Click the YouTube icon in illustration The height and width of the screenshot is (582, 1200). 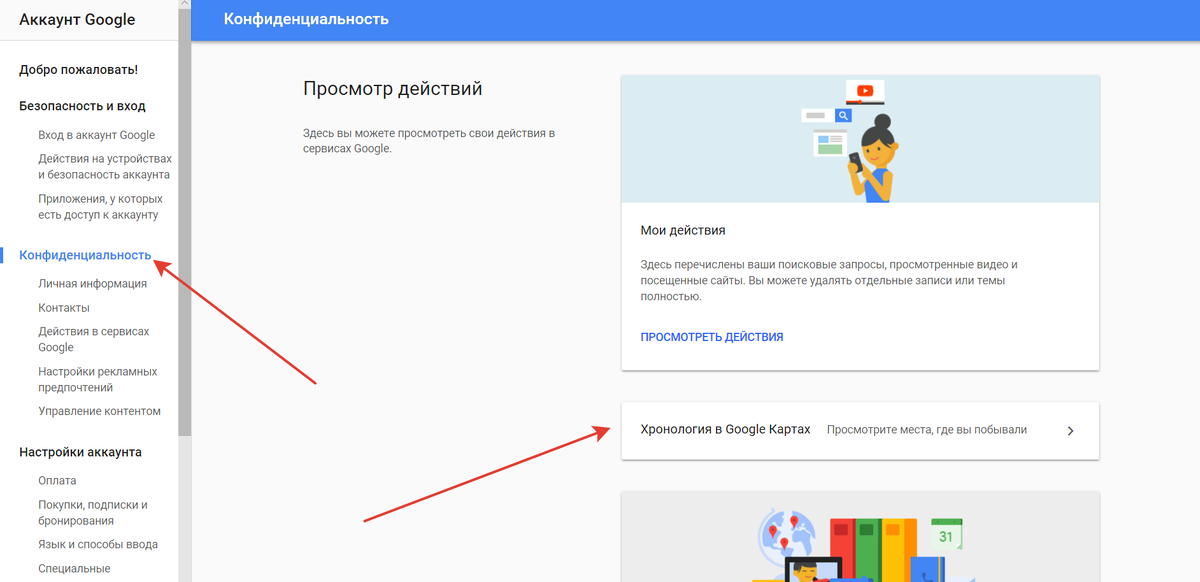point(865,92)
